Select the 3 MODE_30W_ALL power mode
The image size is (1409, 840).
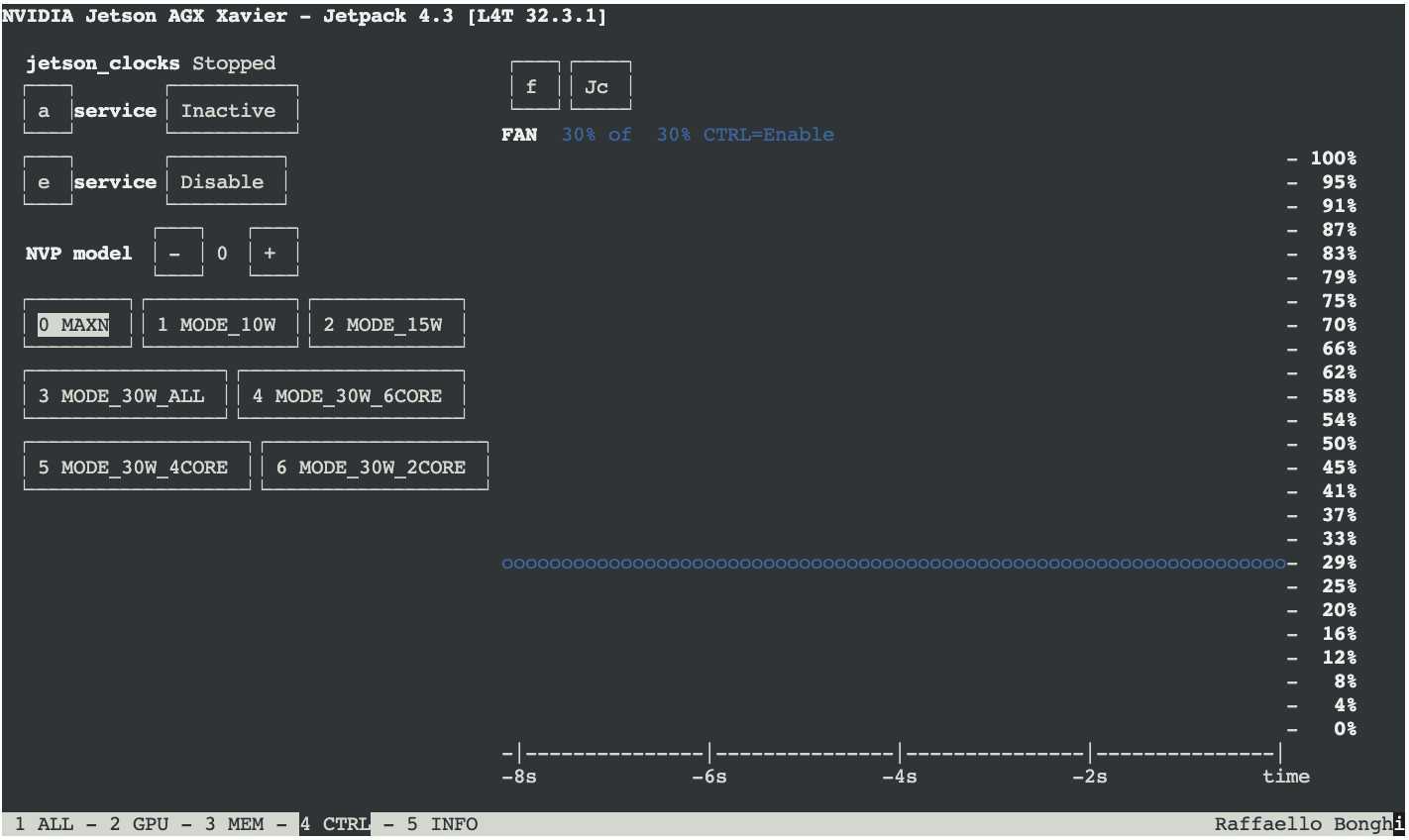click(x=125, y=395)
